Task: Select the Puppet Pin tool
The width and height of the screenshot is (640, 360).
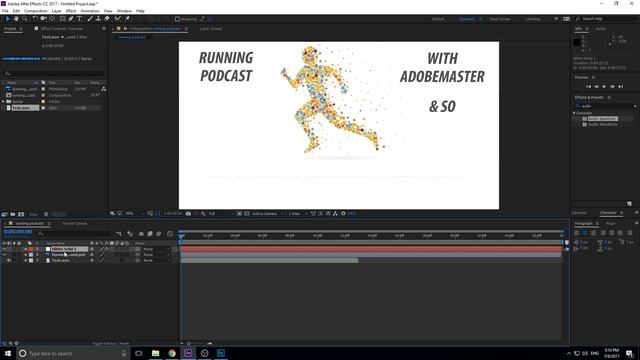Action: [x=127, y=19]
